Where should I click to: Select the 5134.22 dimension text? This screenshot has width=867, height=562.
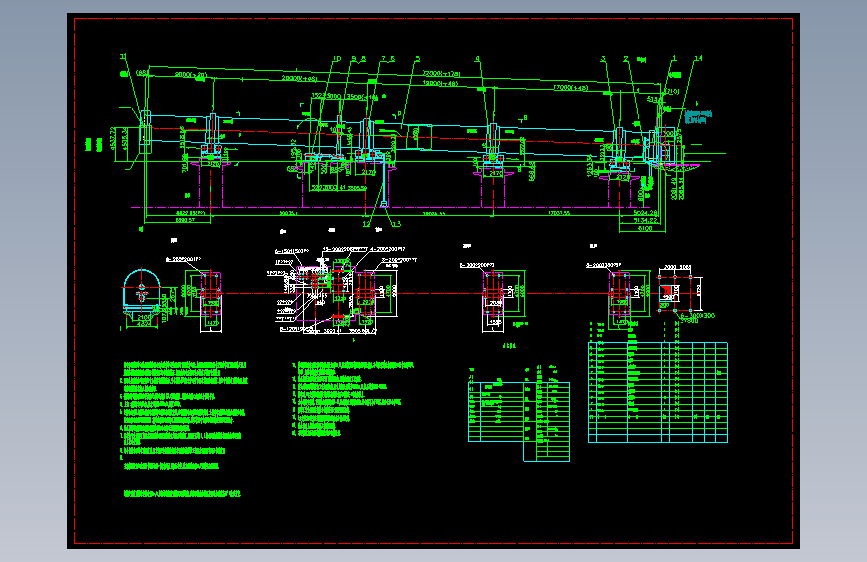click(646, 220)
